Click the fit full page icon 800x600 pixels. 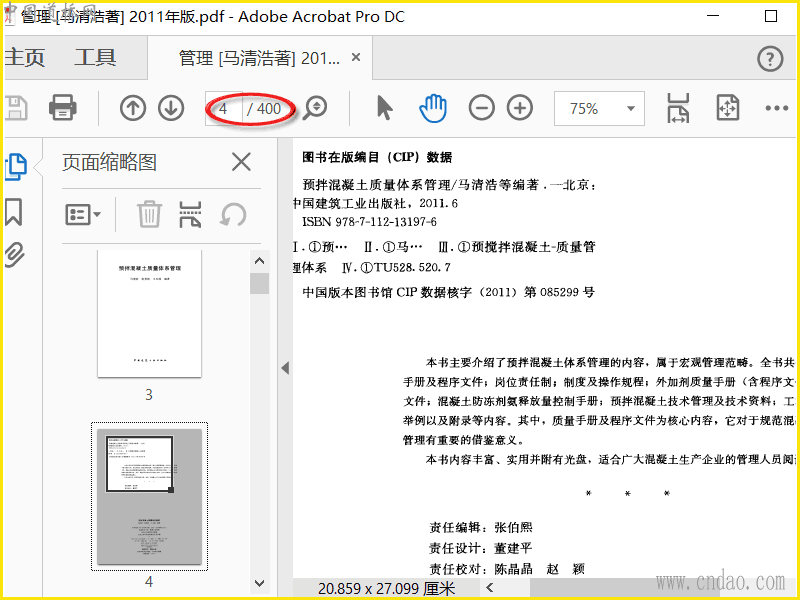pyautogui.click(x=728, y=108)
